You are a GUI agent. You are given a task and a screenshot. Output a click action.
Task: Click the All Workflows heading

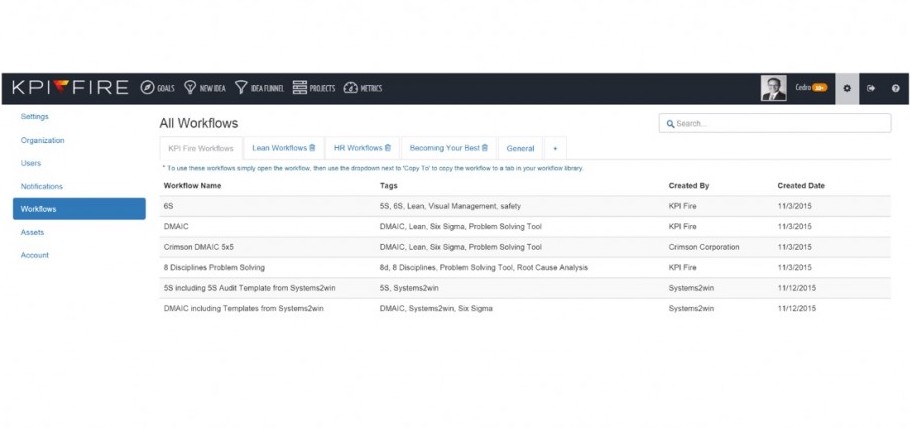coord(199,124)
